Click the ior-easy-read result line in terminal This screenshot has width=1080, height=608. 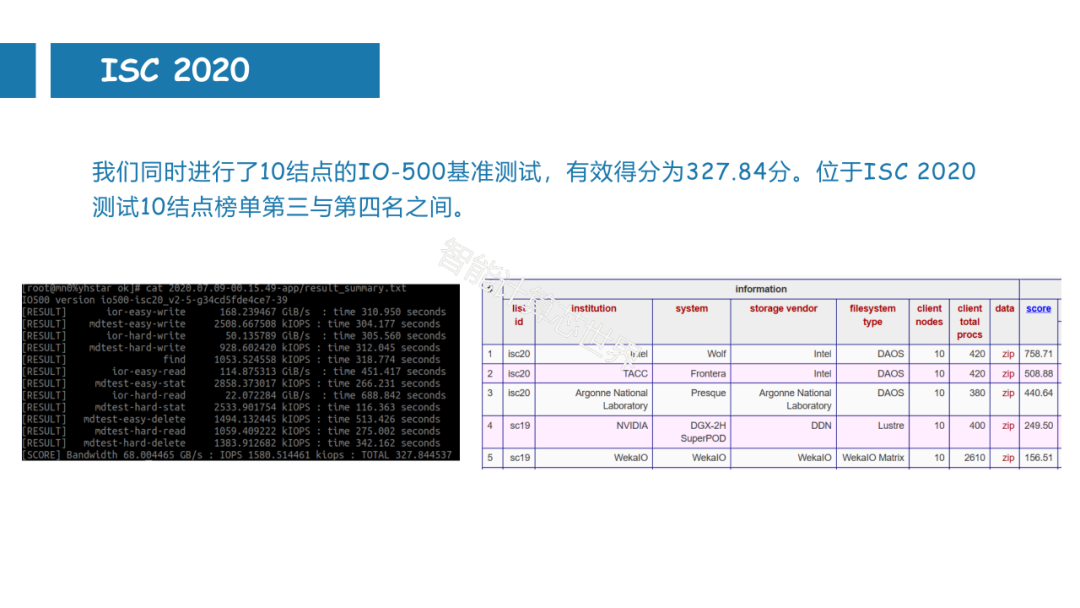click(234, 371)
